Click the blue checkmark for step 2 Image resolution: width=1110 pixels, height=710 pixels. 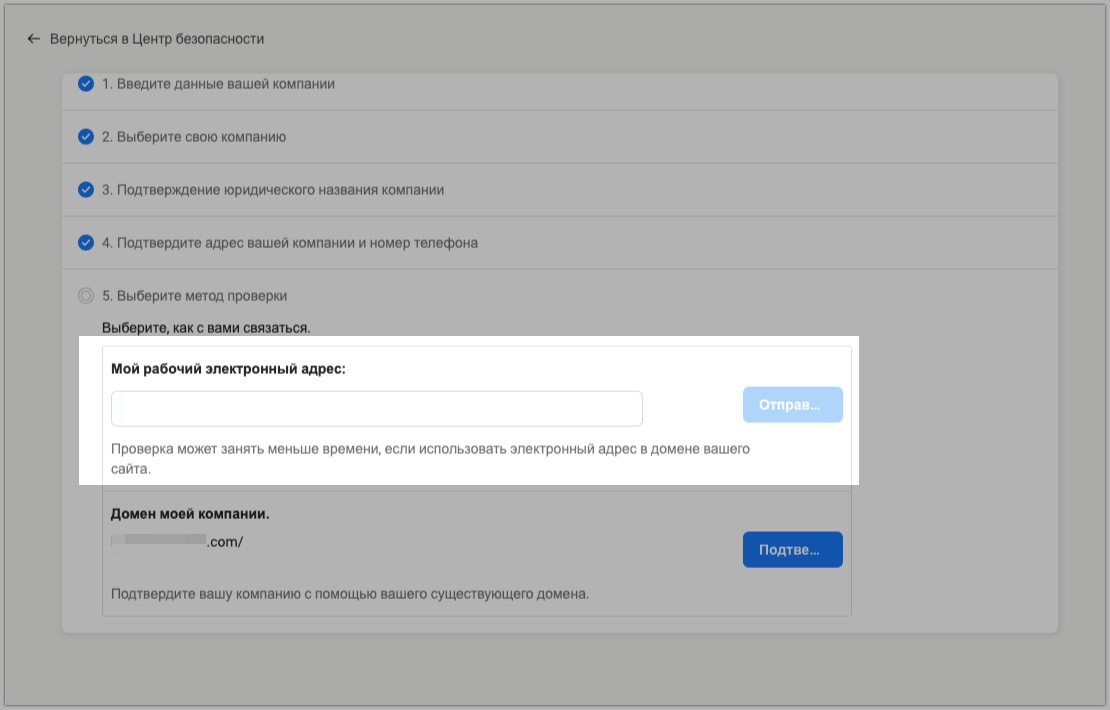point(86,137)
